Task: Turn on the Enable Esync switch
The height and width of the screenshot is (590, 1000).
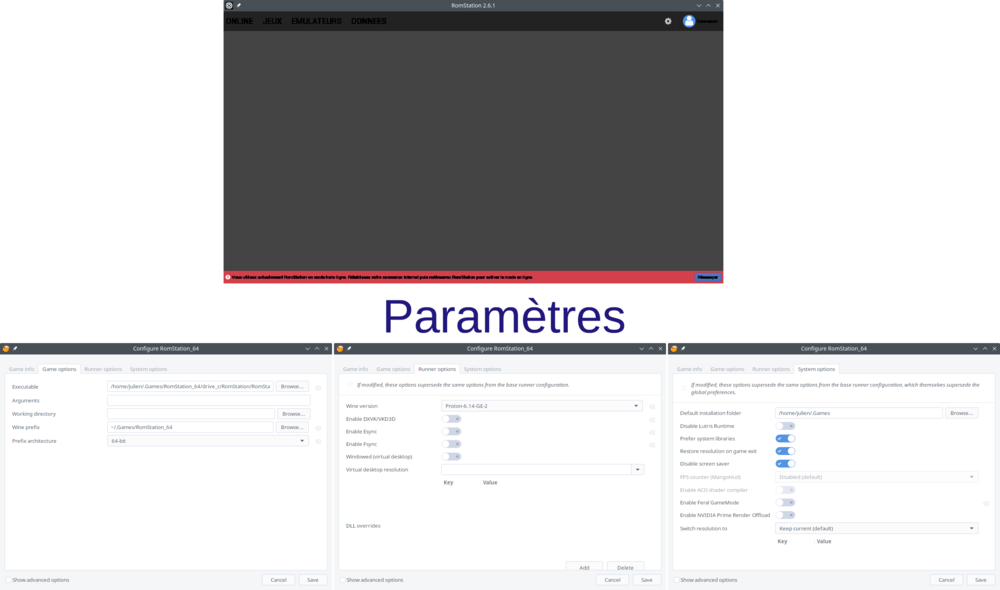Action: pos(452,432)
